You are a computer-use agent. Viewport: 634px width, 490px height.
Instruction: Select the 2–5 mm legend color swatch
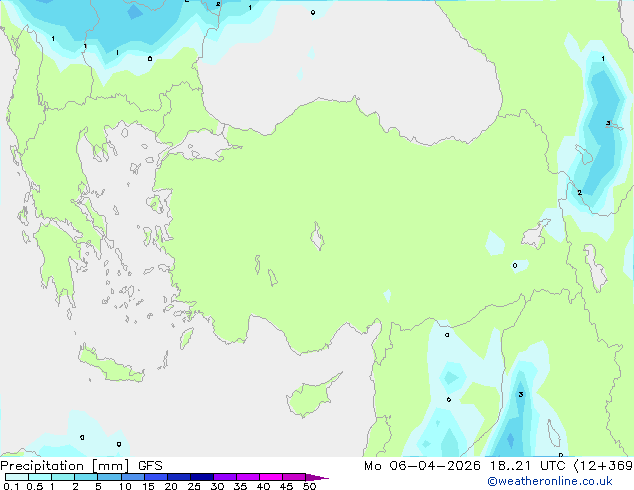click(x=86, y=477)
